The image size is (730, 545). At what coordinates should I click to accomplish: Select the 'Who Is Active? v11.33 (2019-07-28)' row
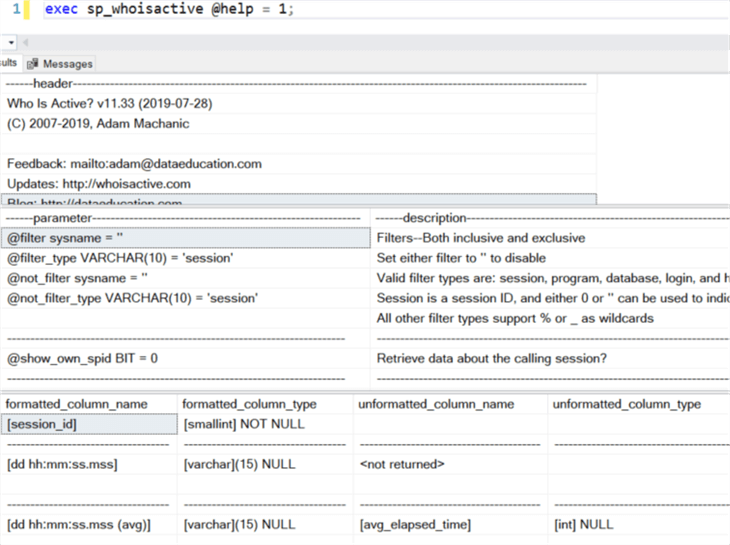299,103
